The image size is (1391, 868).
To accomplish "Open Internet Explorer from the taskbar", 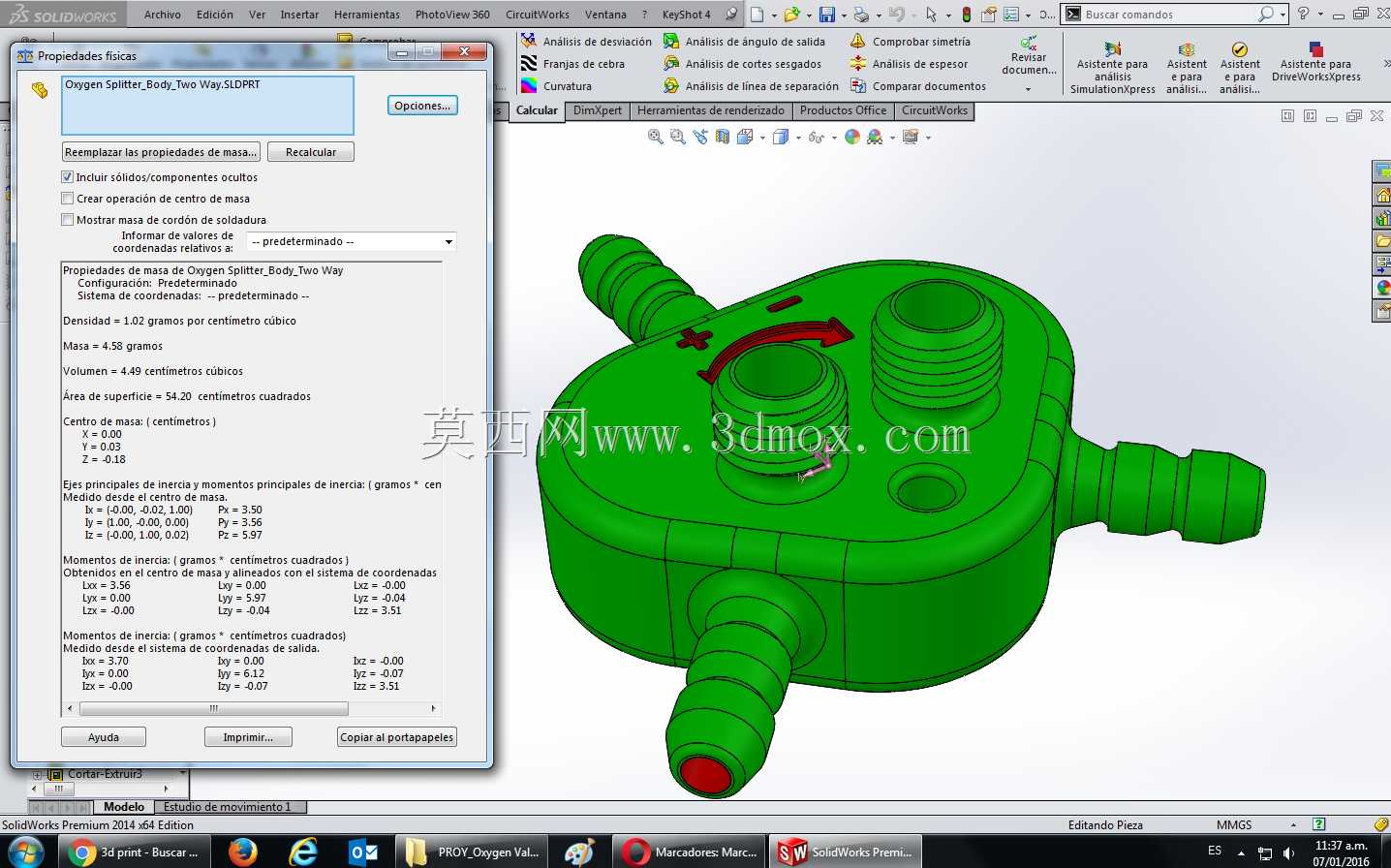I will click(x=303, y=852).
